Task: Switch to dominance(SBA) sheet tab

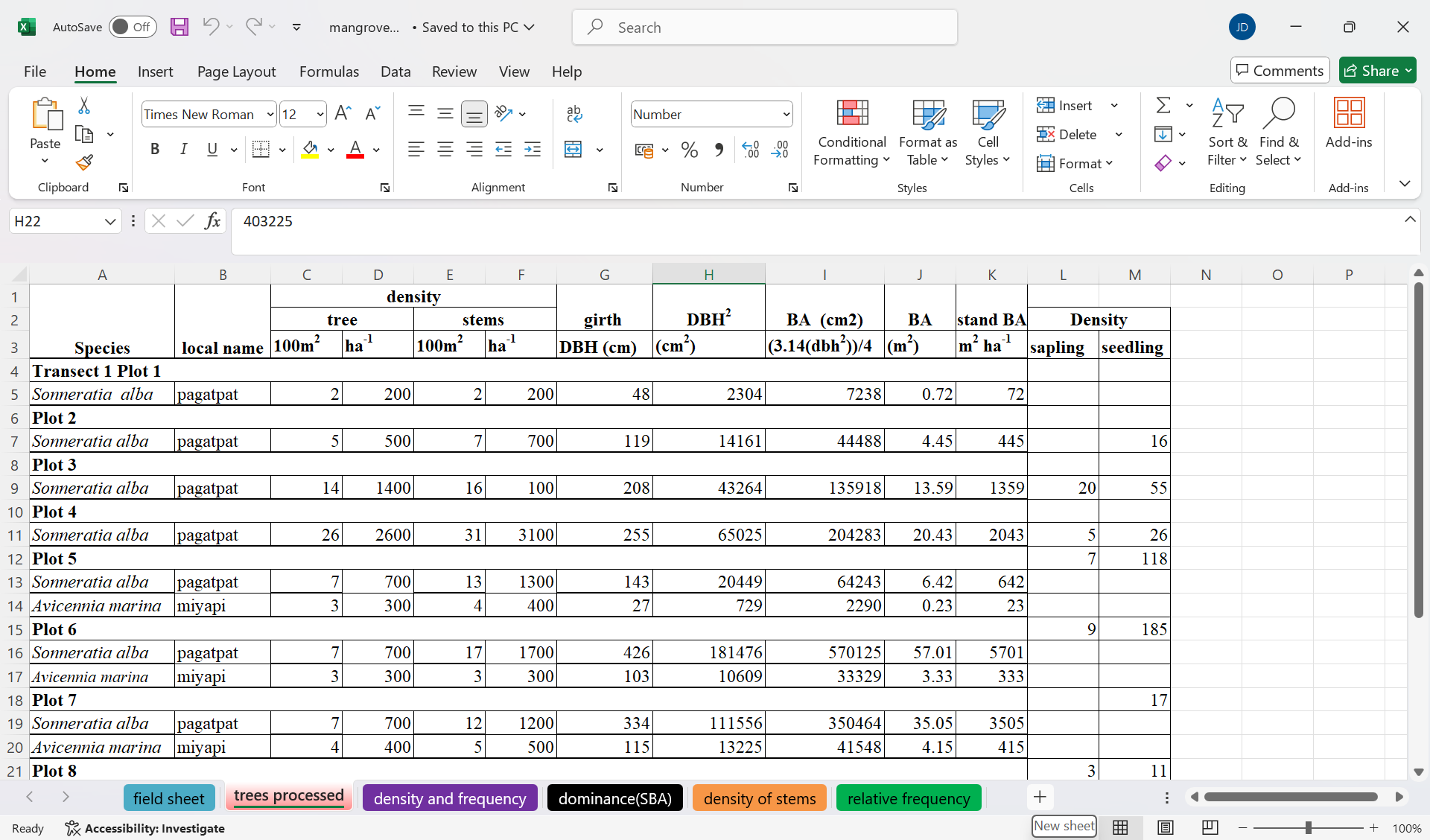Action: click(614, 798)
